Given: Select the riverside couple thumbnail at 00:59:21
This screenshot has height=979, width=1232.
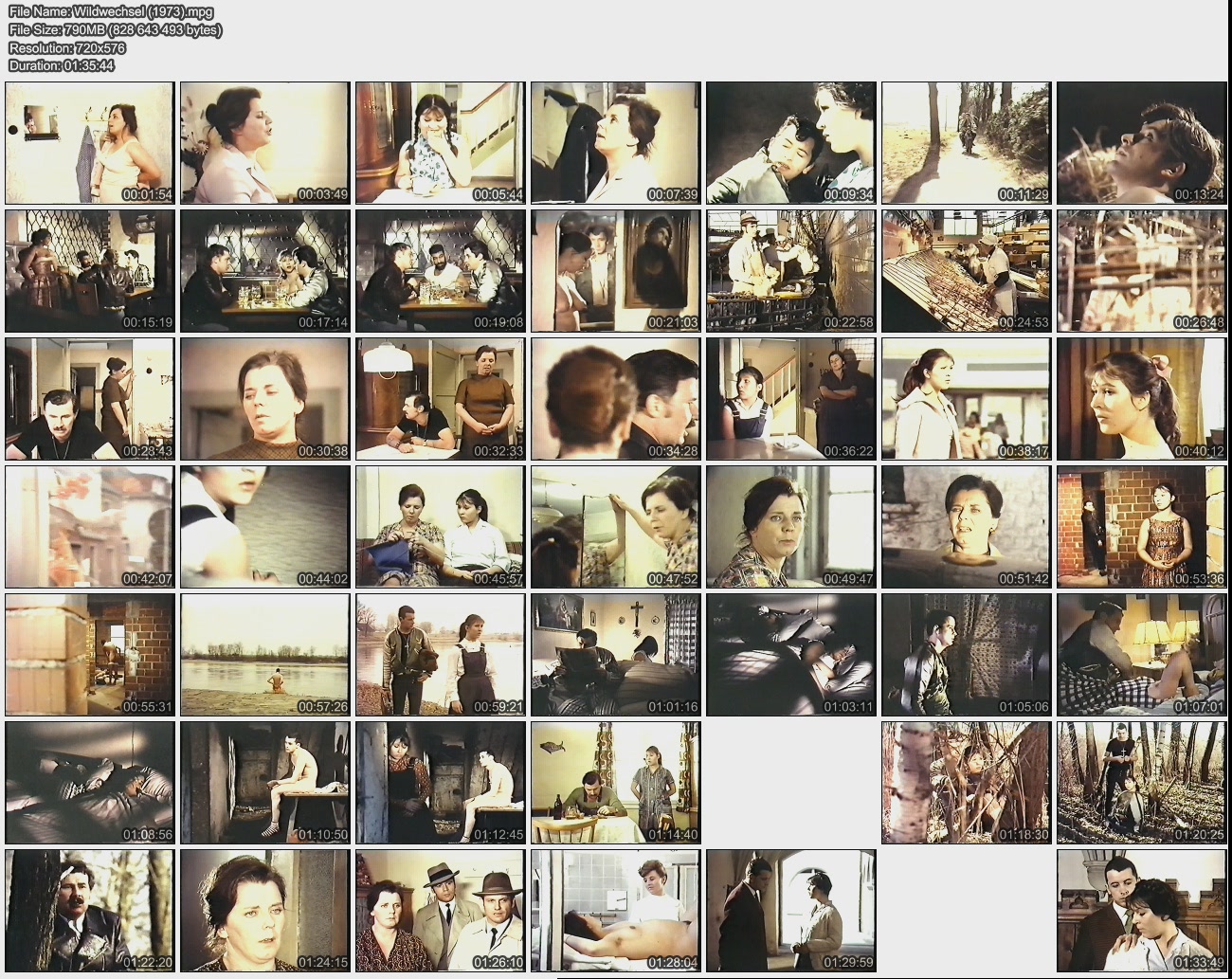Looking at the screenshot, I should point(441,655).
